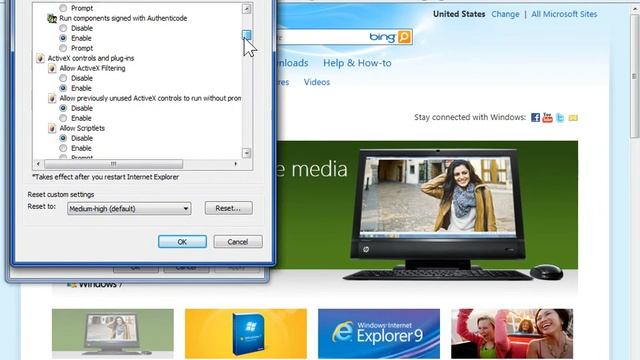Open the Windows Twitter icon

point(560,118)
